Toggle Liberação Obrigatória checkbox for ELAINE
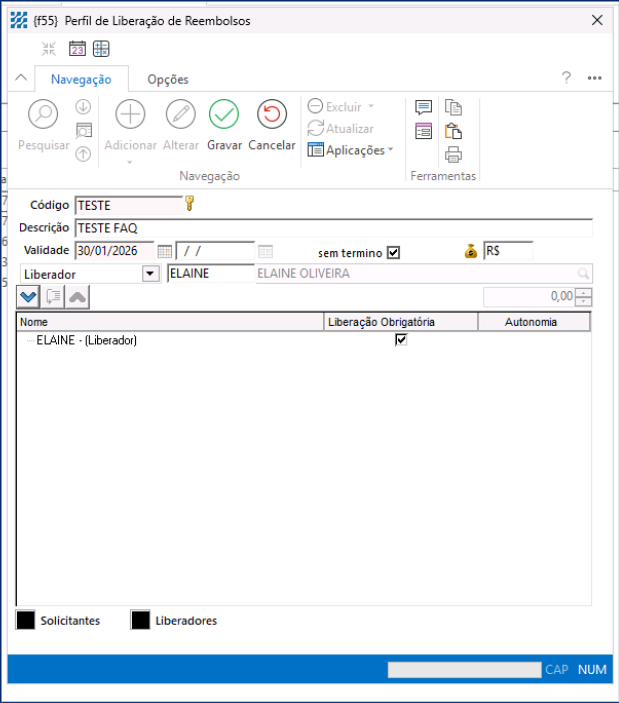 click(401, 340)
